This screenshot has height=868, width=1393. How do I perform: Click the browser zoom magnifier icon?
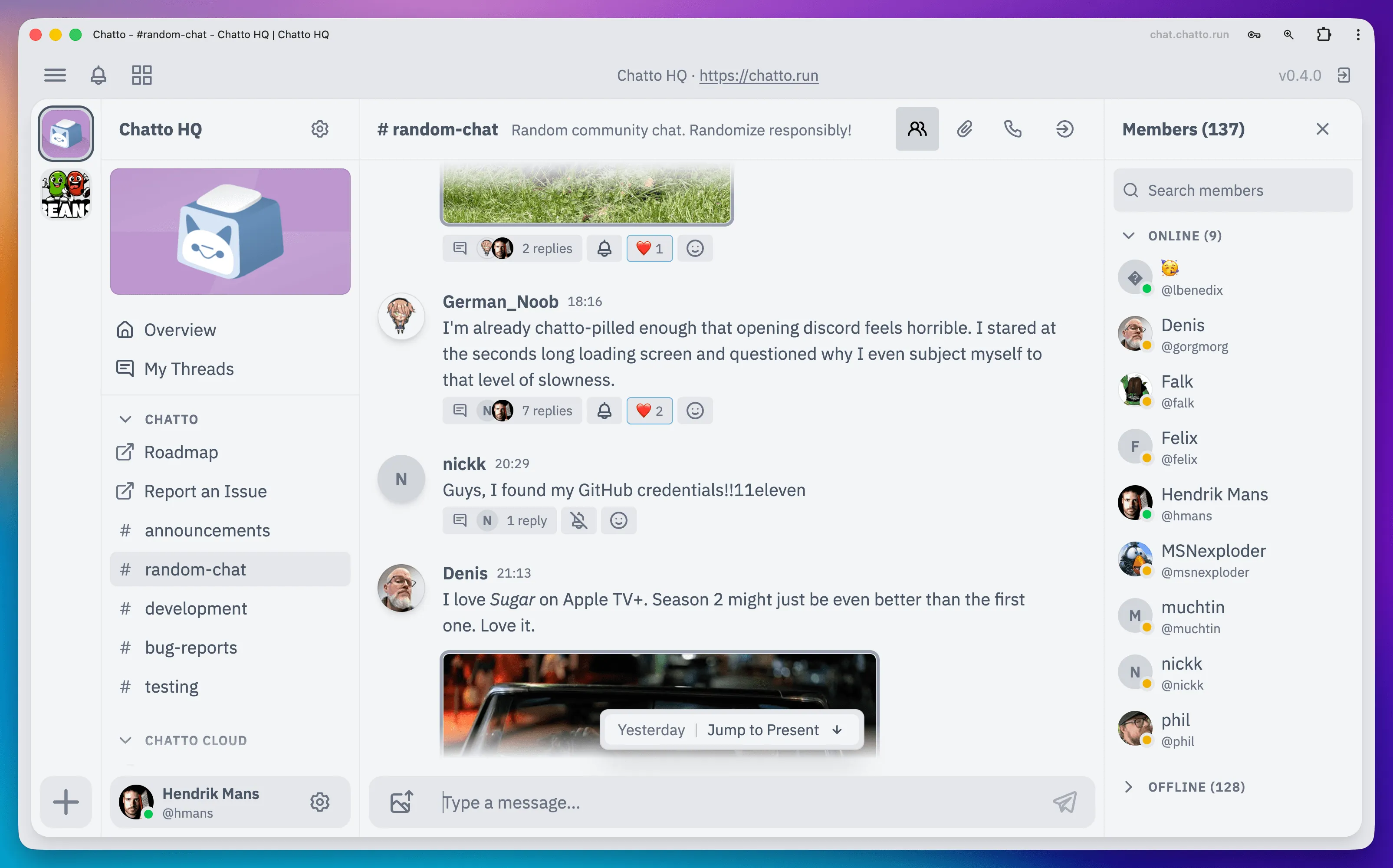(x=1288, y=34)
